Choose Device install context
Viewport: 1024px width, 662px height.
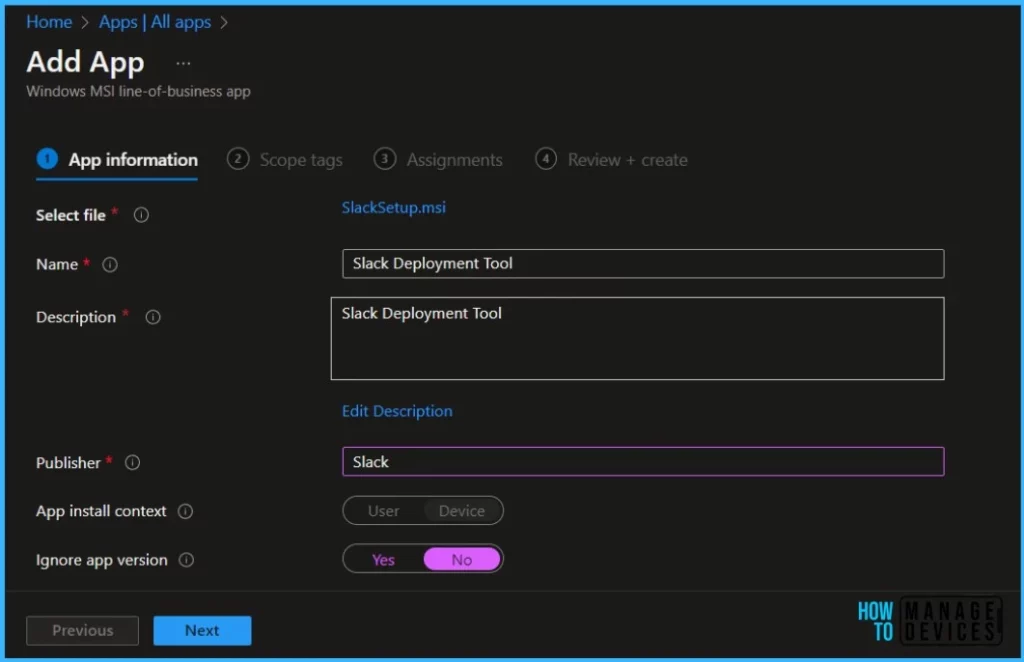462,511
